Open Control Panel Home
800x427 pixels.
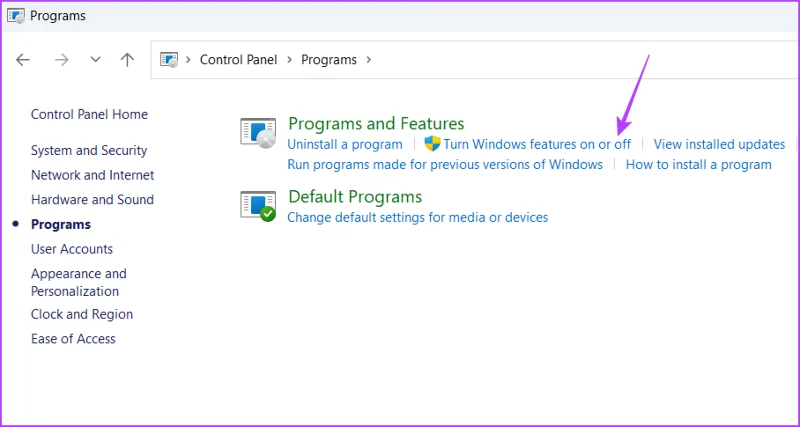coord(89,114)
